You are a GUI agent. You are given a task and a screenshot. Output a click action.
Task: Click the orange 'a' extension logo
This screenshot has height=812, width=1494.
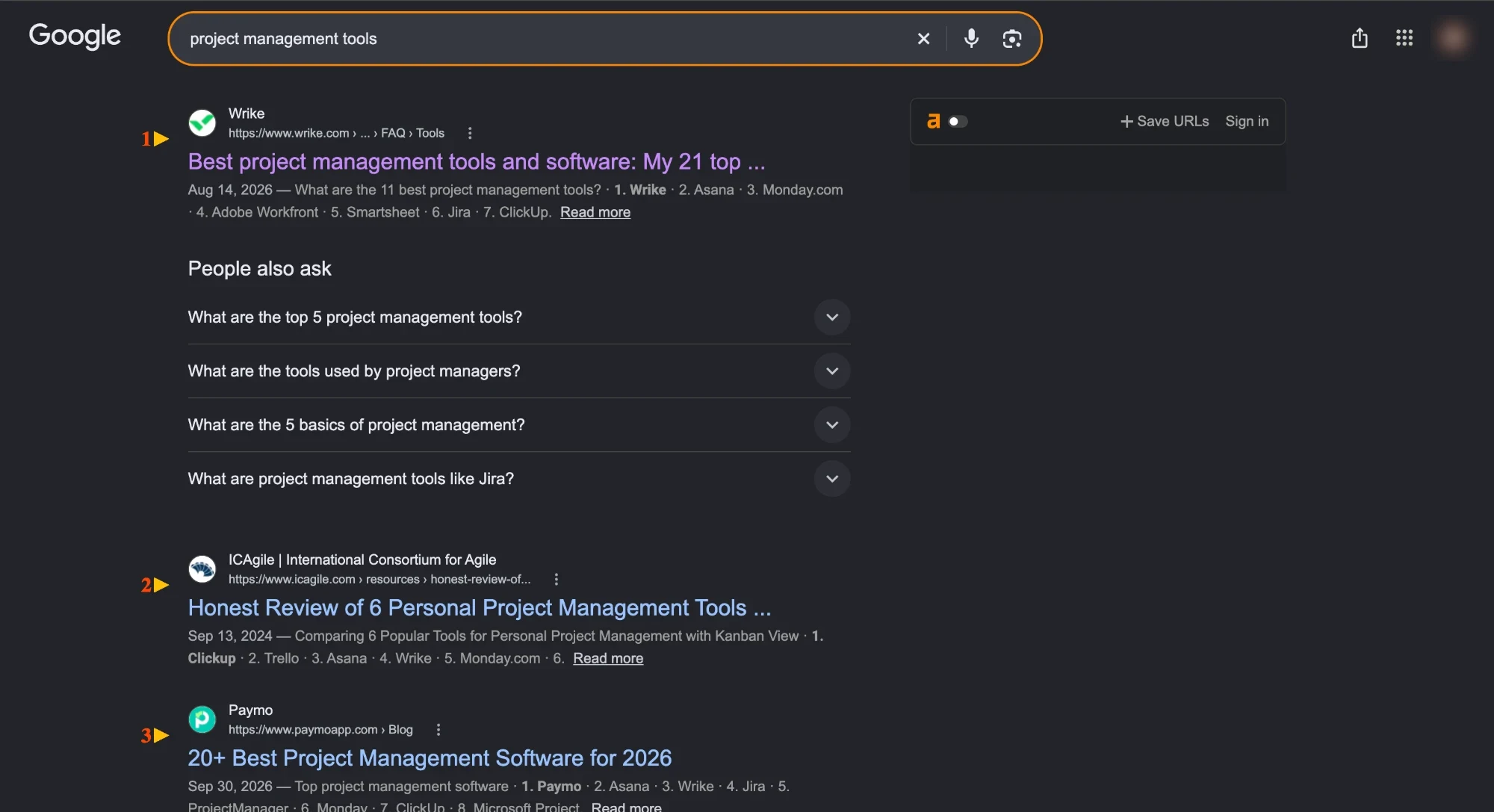click(933, 121)
